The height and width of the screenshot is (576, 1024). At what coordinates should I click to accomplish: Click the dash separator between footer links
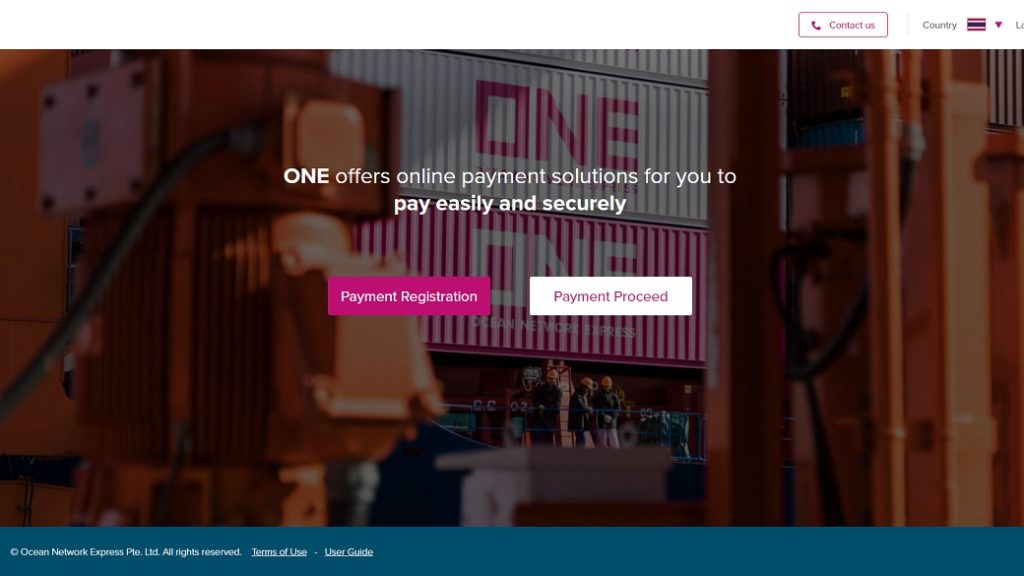coord(315,552)
